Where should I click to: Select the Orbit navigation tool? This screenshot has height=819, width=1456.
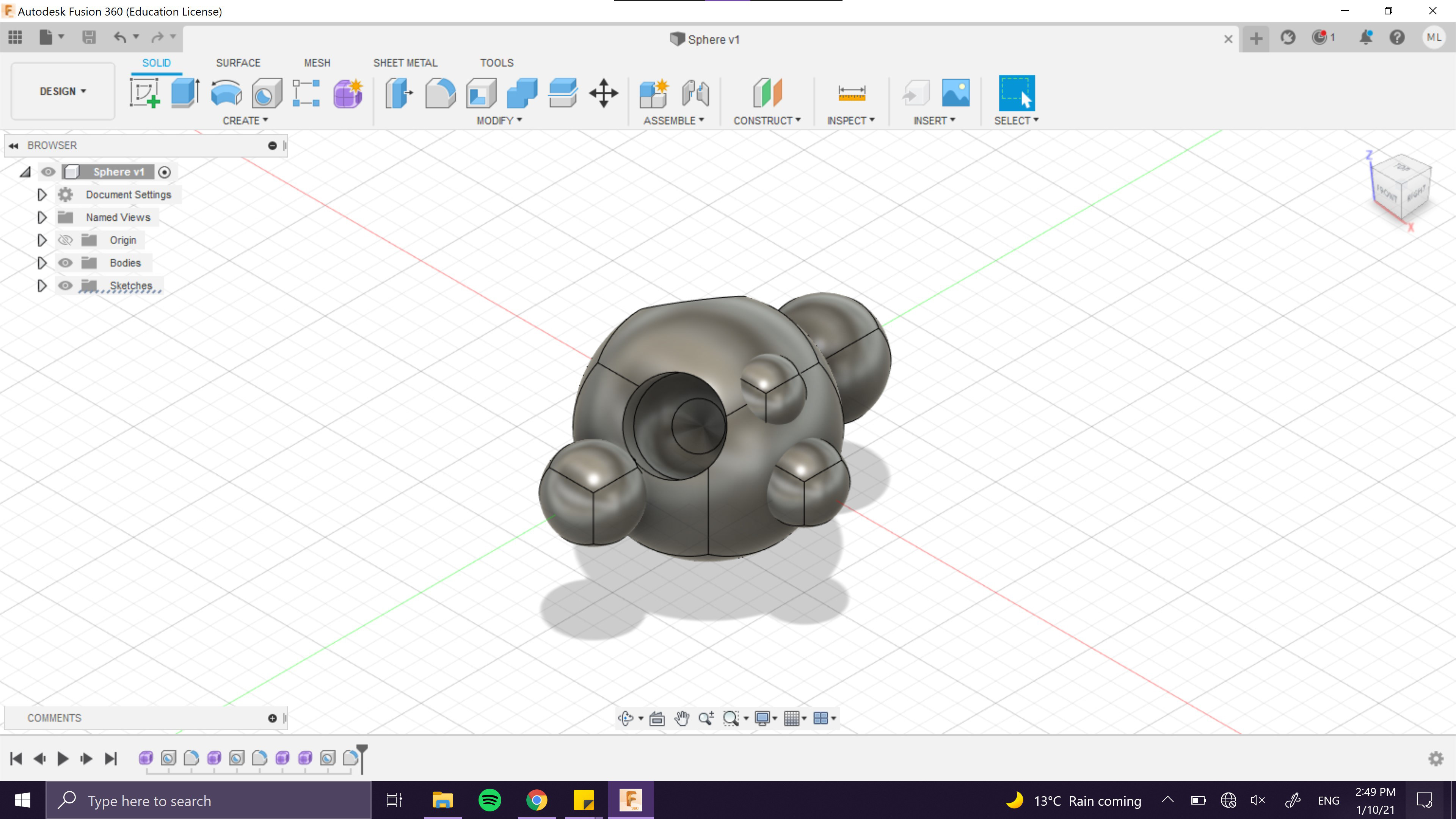coord(626,718)
